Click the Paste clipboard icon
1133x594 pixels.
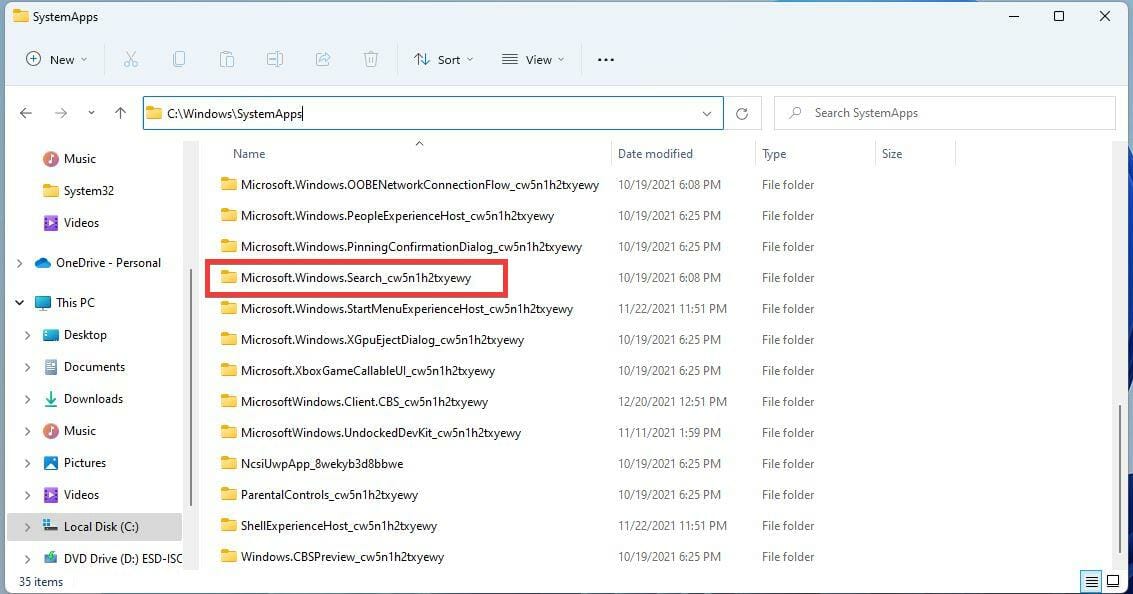227,59
